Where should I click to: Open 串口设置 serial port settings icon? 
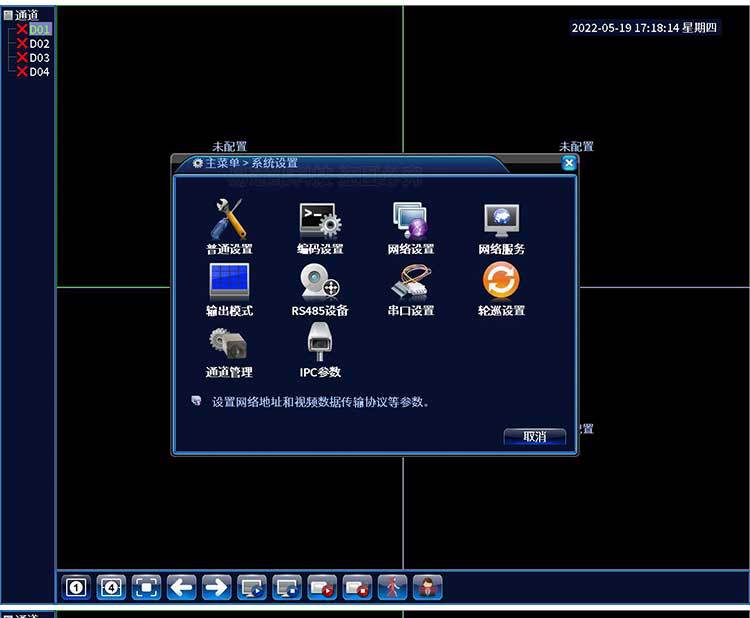coord(411,289)
